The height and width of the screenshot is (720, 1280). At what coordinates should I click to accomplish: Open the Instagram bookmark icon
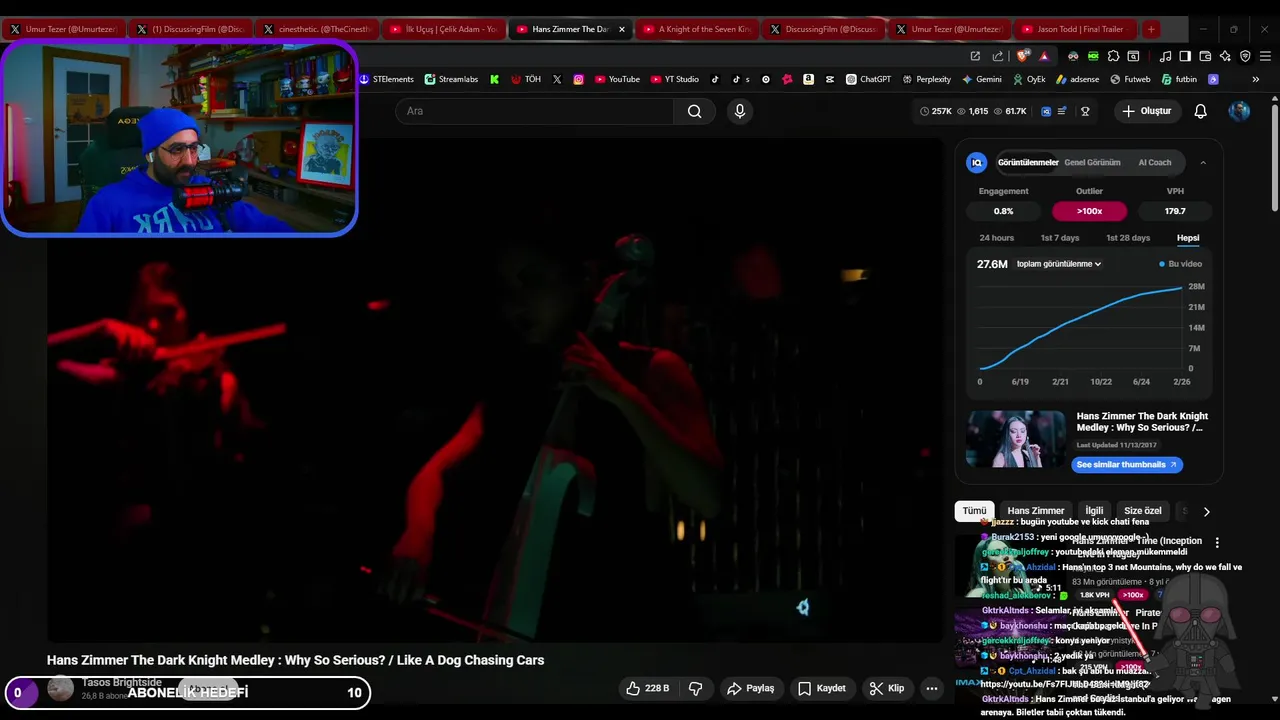click(x=578, y=79)
